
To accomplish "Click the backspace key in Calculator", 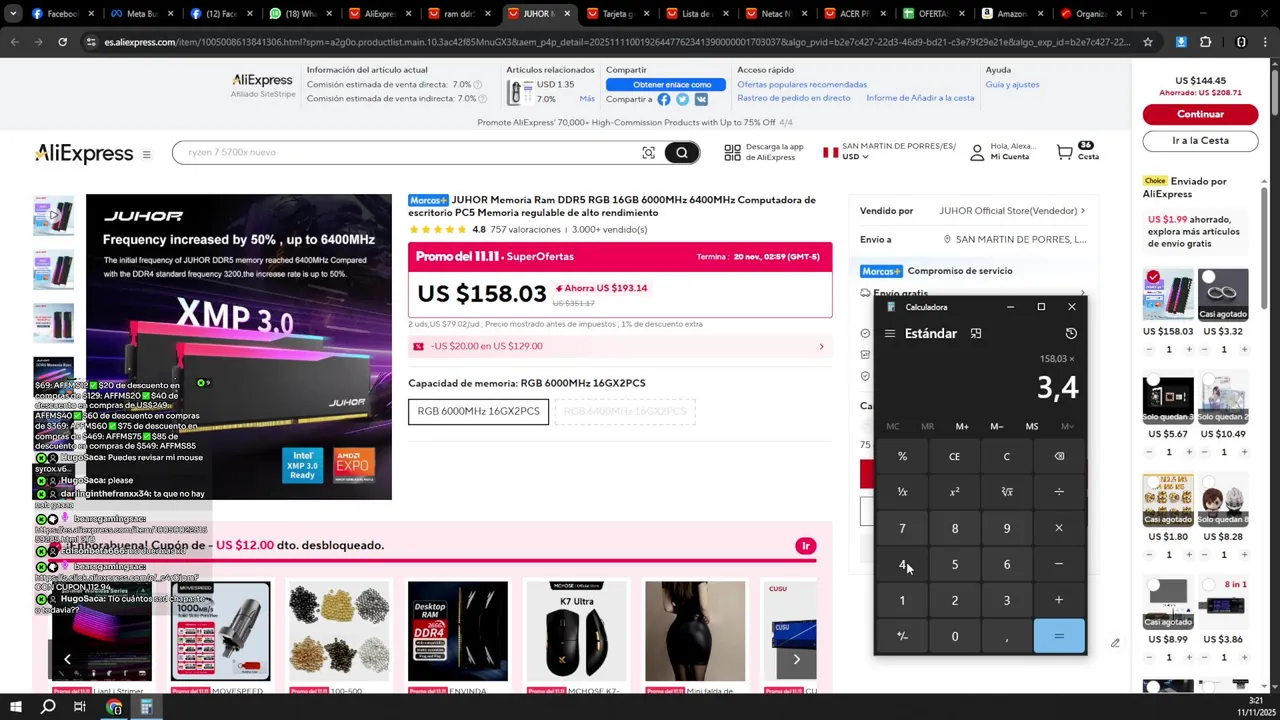I will point(1059,456).
